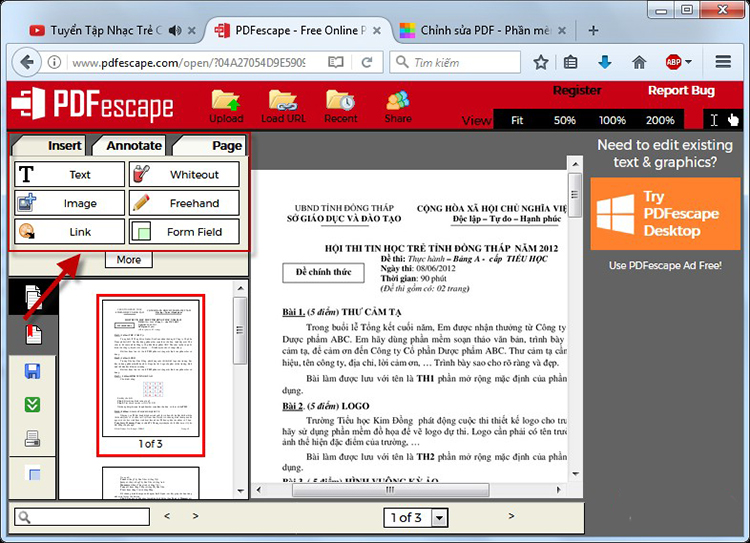This screenshot has width=750, height=543.
Task: Click document horizontal scrollbar thumb
Action: 390,490
